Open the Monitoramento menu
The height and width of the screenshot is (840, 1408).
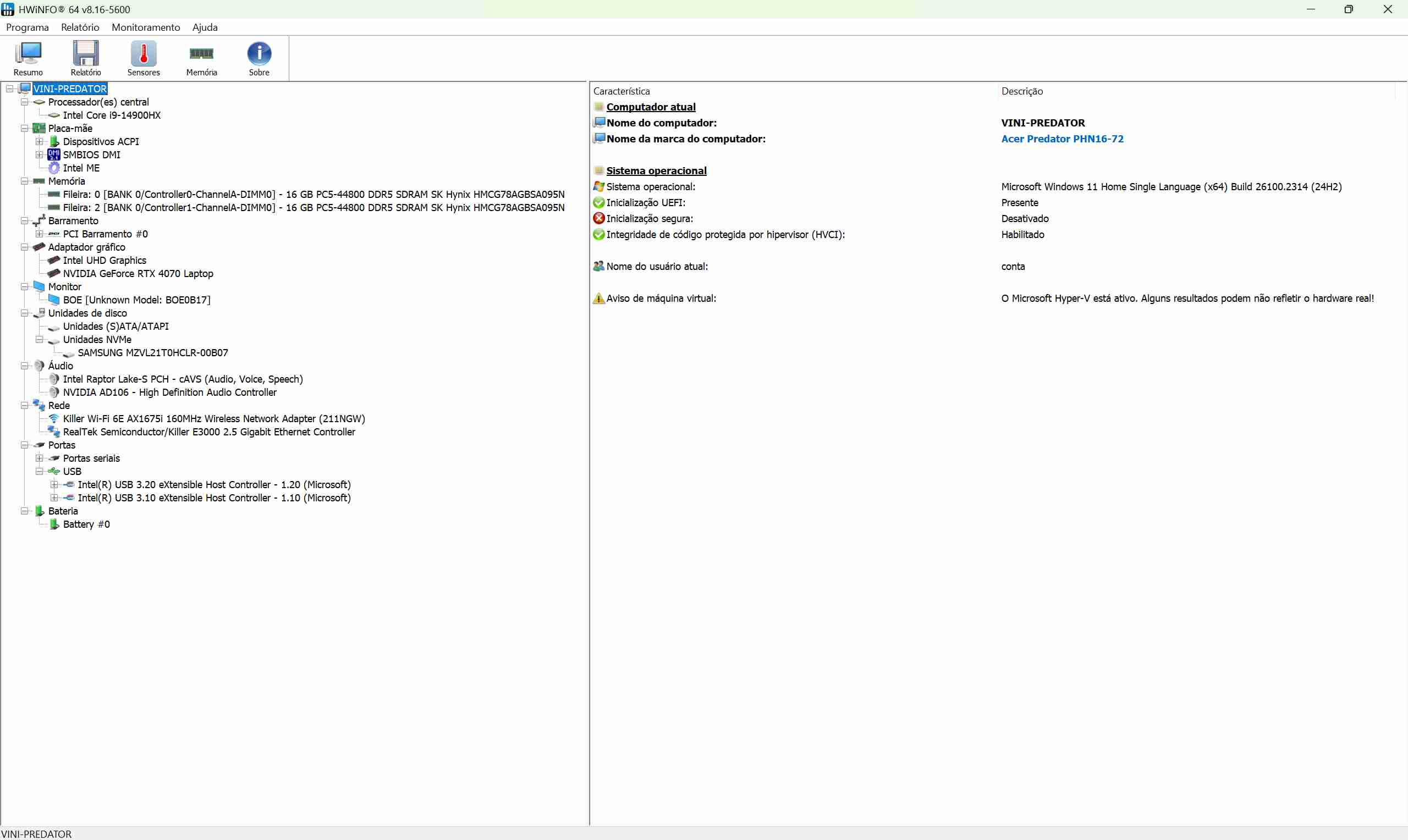pos(146,27)
